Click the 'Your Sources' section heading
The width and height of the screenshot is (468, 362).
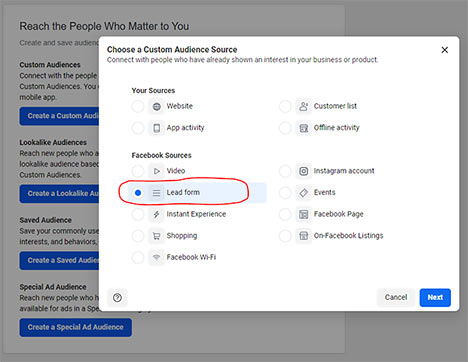(x=153, y=91)
